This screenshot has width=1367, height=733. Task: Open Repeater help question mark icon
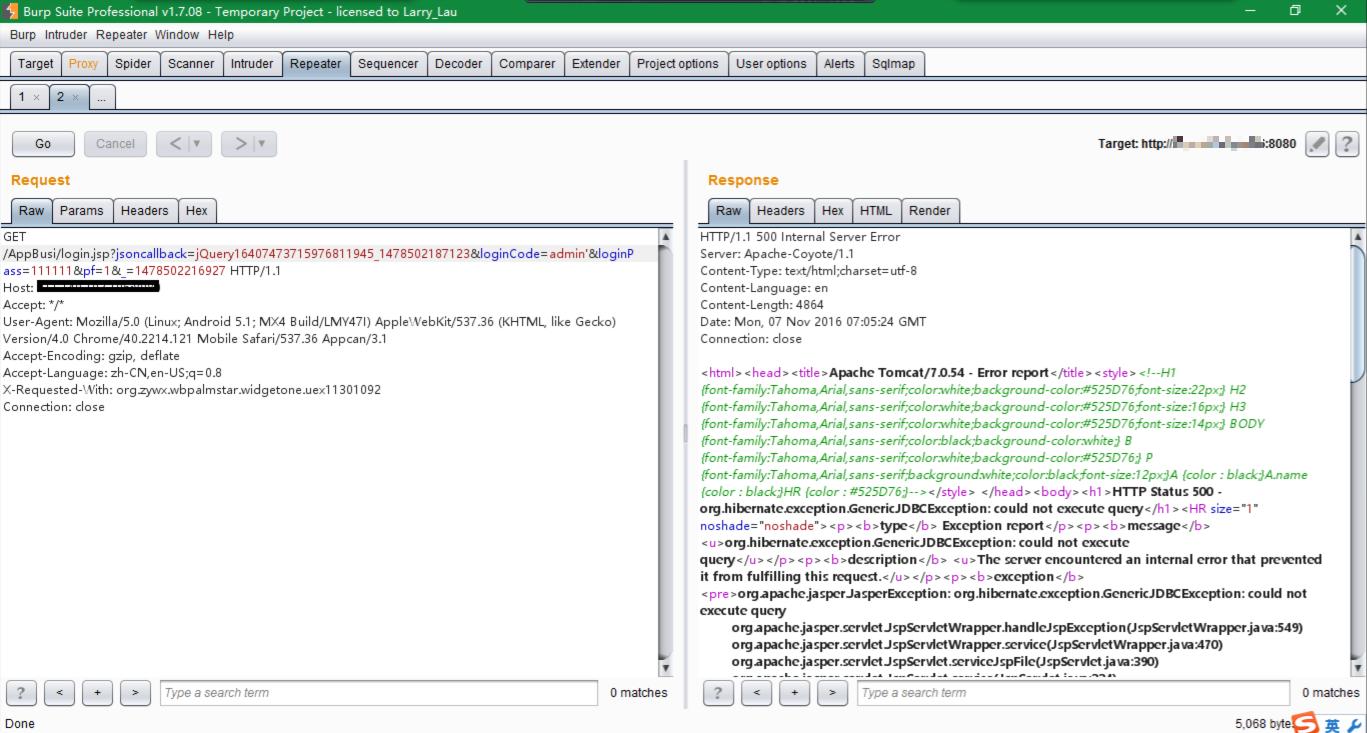pos(1347,144)
